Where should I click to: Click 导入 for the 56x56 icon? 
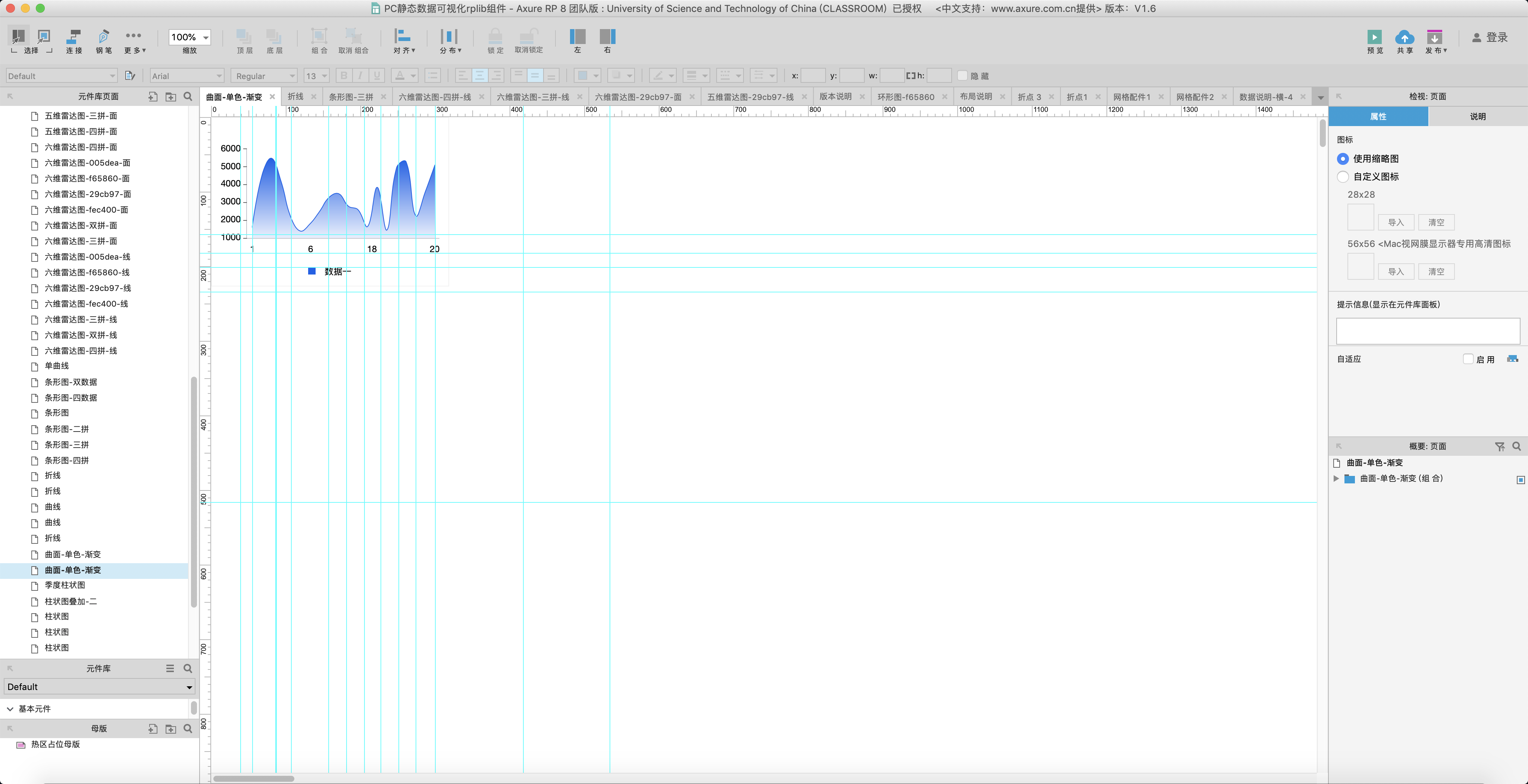(x=1396, y=272)
